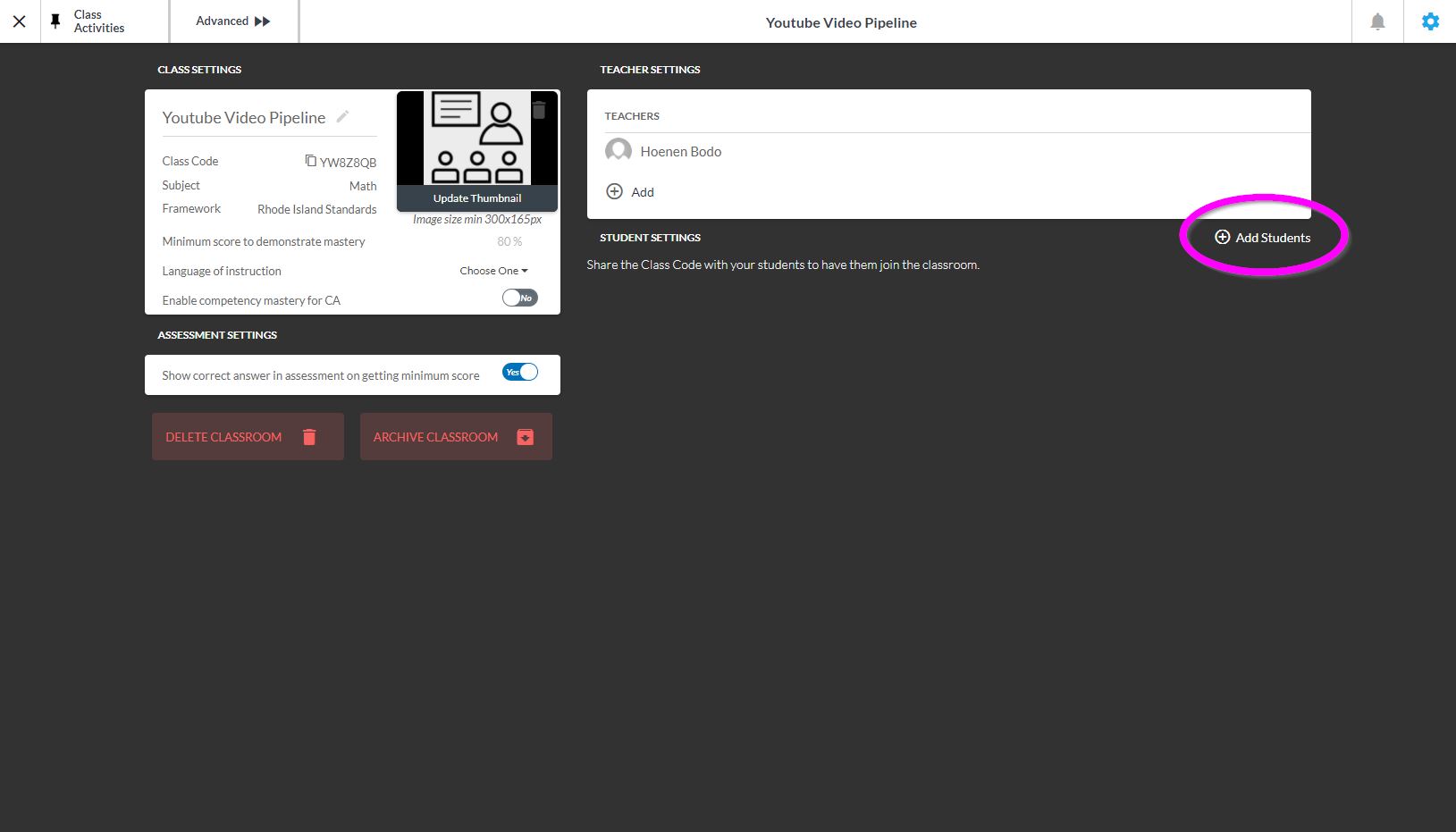This screenshot has width=1456, height=832.
Task: Open the notifications bell
Action: pos(1377,21)
